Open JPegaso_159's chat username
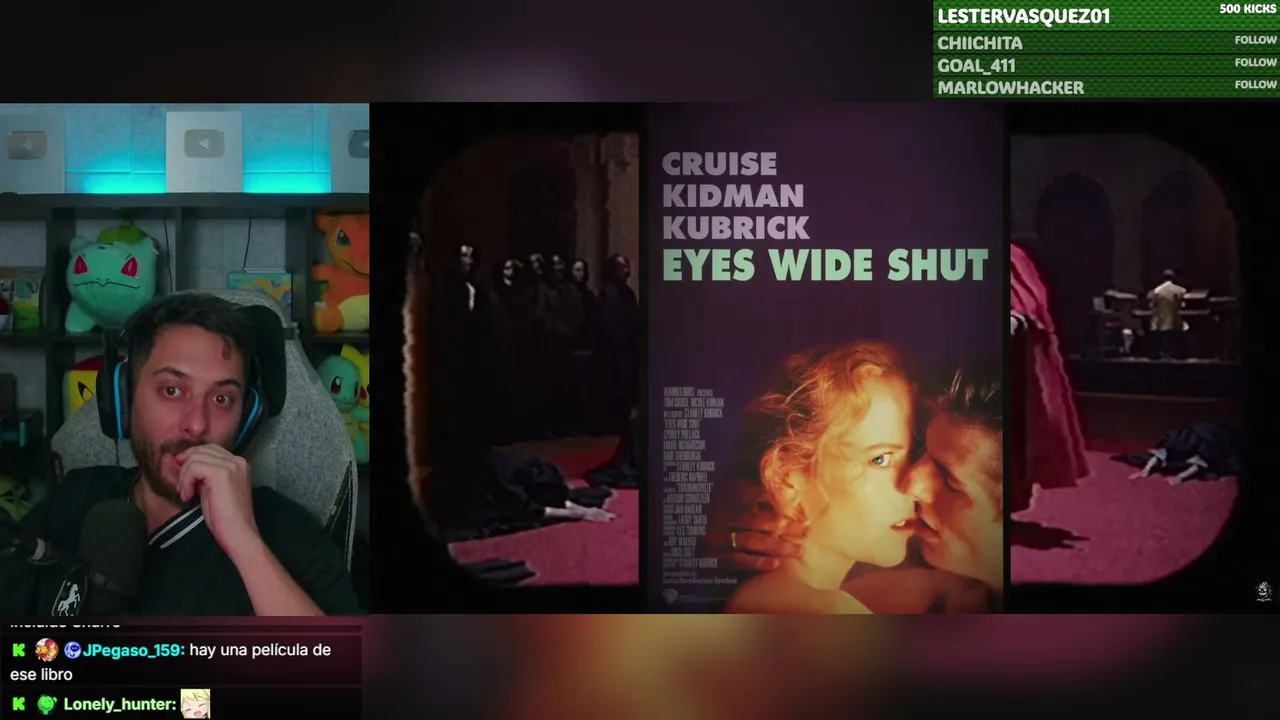 [133, 650]
